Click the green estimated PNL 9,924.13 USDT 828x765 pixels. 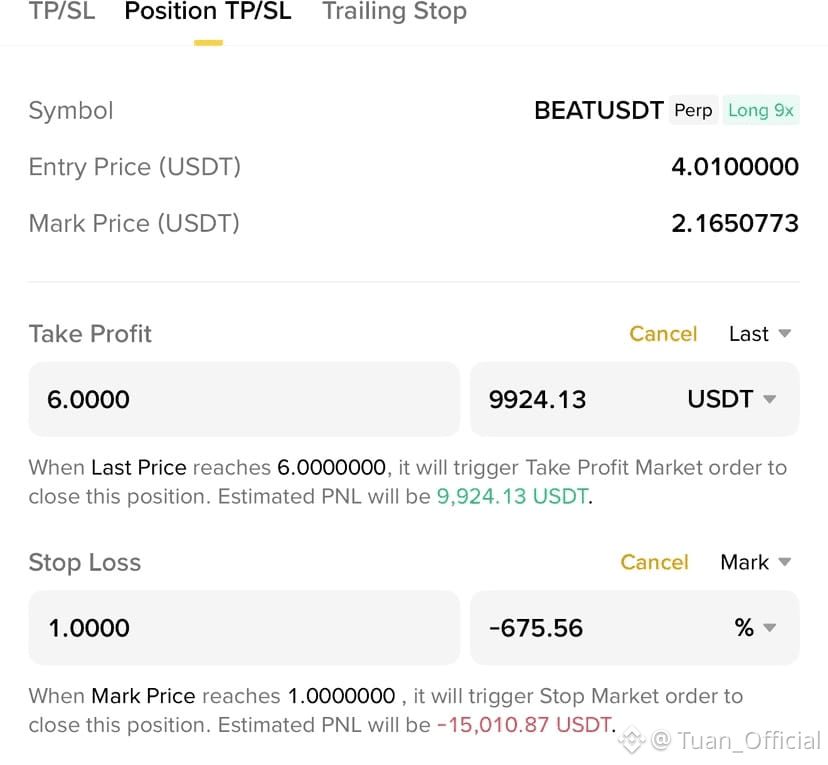tap(512, 496)
